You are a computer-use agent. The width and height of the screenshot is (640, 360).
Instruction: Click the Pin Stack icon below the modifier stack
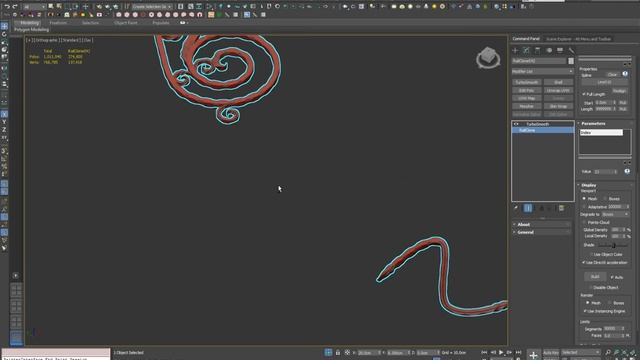[x=516, y=208]
